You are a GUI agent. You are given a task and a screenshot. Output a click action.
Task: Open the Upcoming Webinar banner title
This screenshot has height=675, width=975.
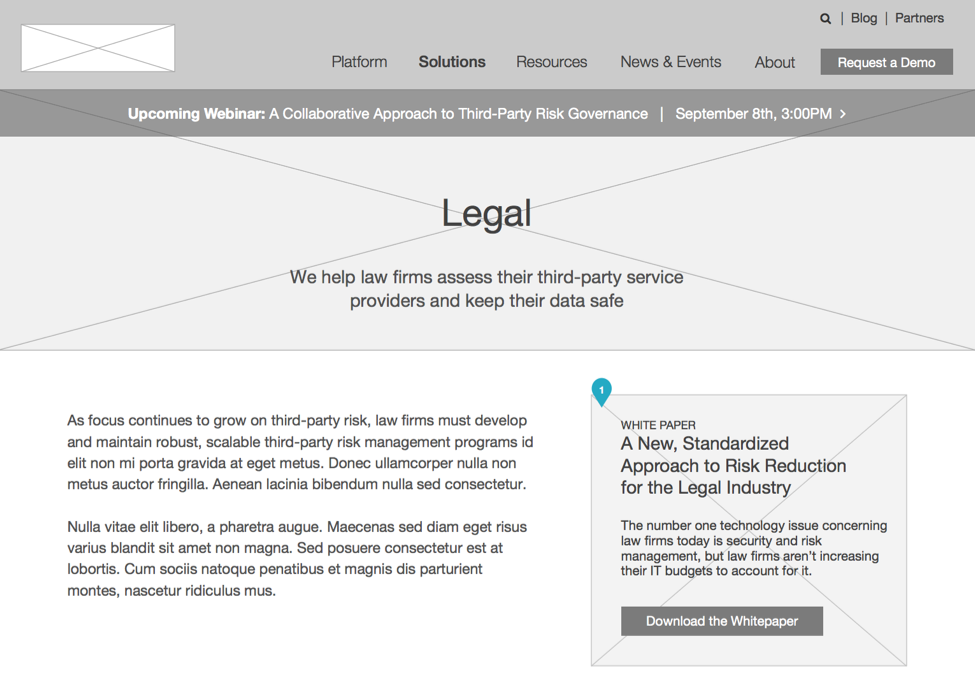pyautogui.click(x=387, y=114)
